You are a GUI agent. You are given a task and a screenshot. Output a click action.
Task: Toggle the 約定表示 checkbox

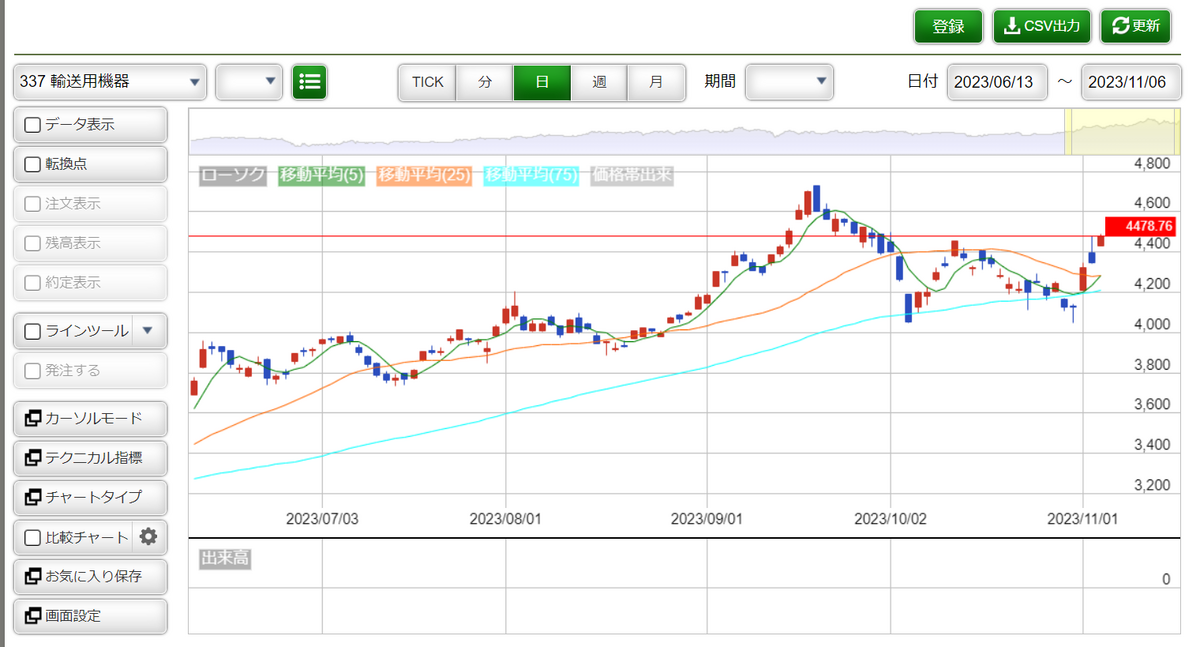pos(32,283)
